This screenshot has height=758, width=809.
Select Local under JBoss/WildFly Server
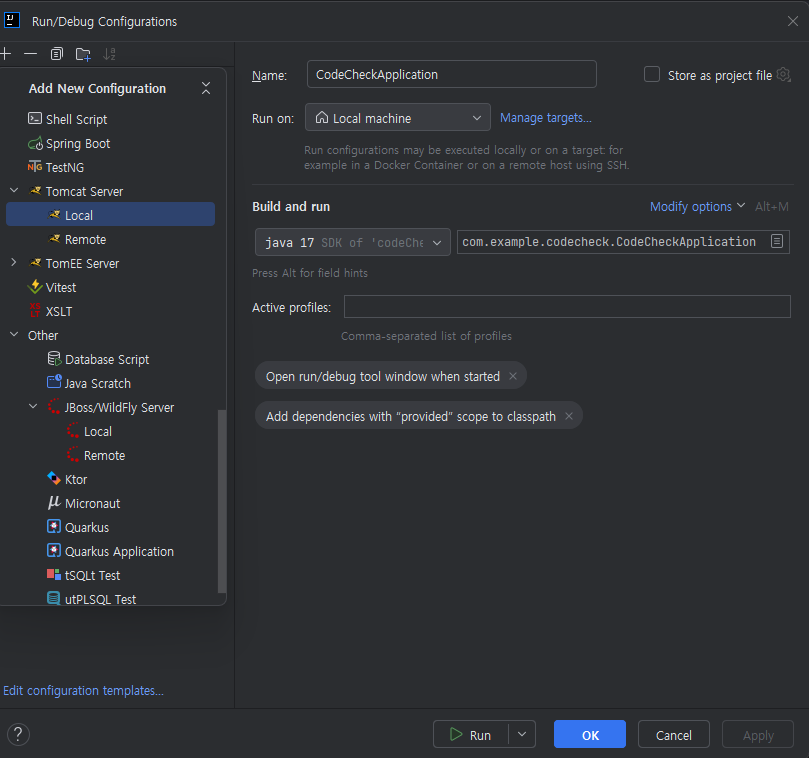[110, 431]
